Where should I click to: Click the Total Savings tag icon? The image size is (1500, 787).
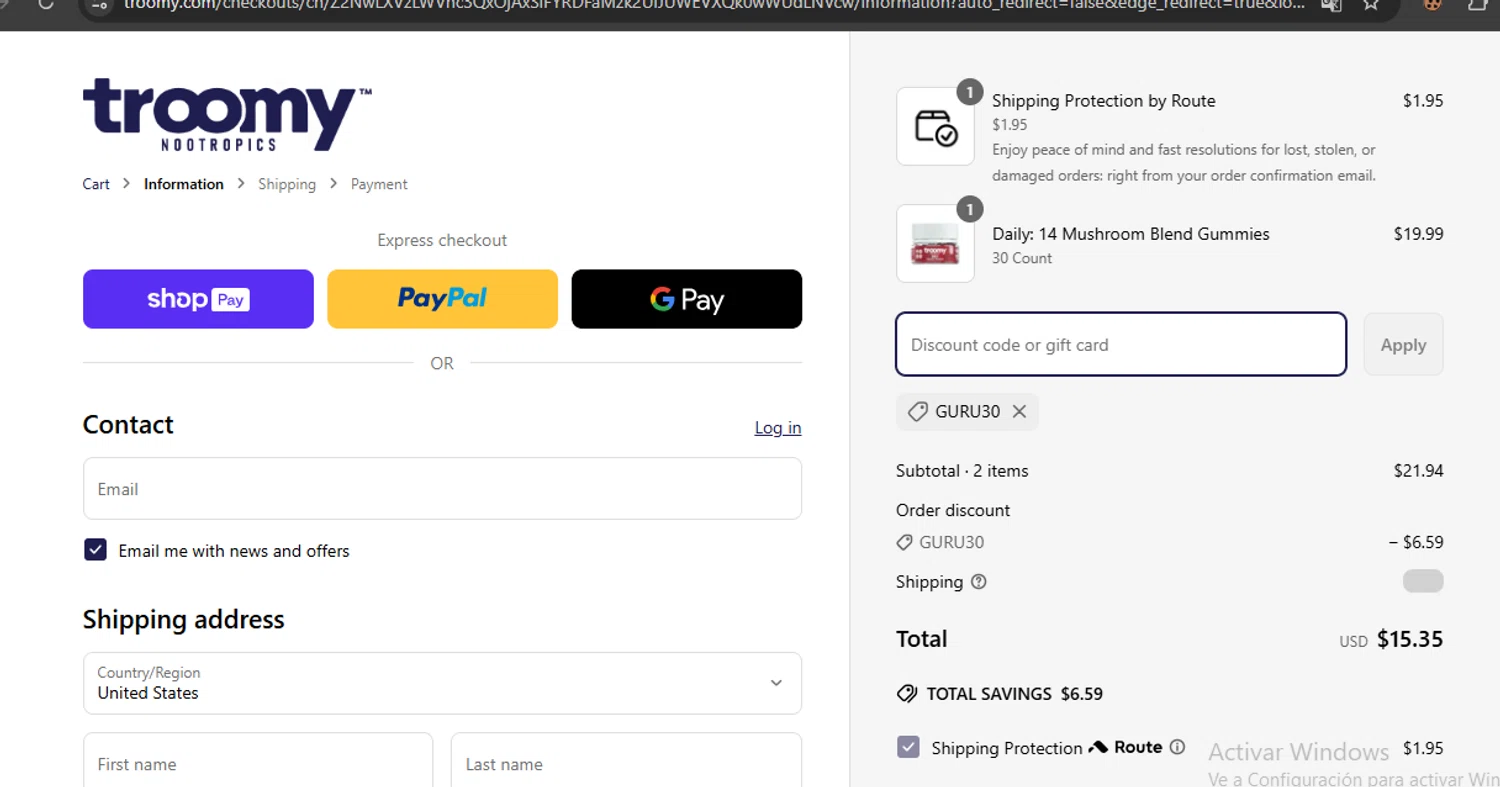click(907, 693)
